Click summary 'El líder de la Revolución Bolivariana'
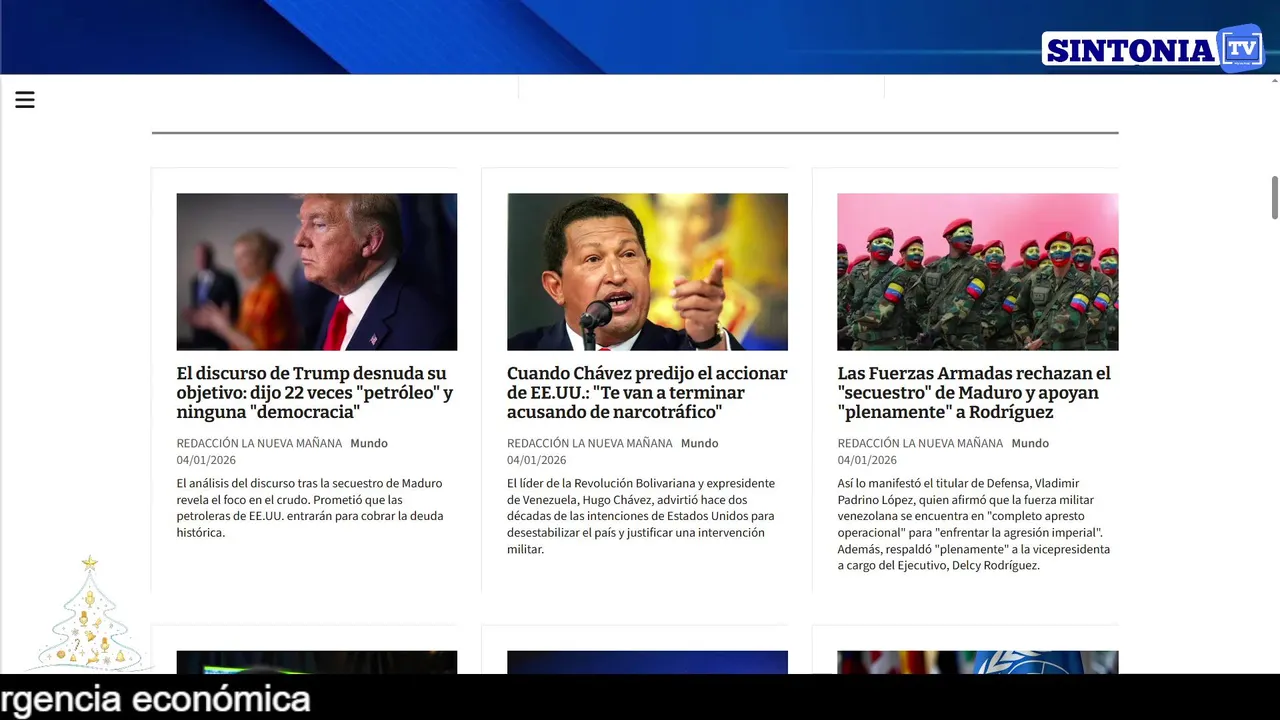The height and width of the screenshot is (720, 1280). click(641, 516)
